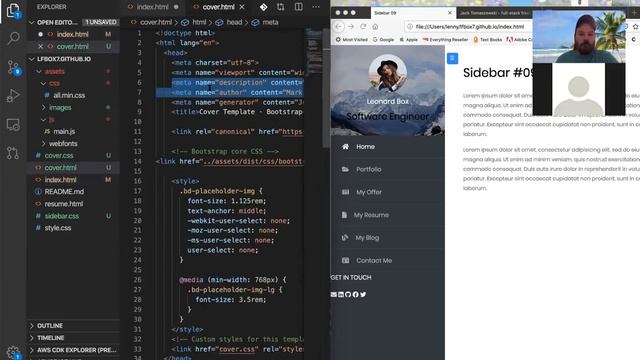
Task: Open main.js file
Action: 64,131
